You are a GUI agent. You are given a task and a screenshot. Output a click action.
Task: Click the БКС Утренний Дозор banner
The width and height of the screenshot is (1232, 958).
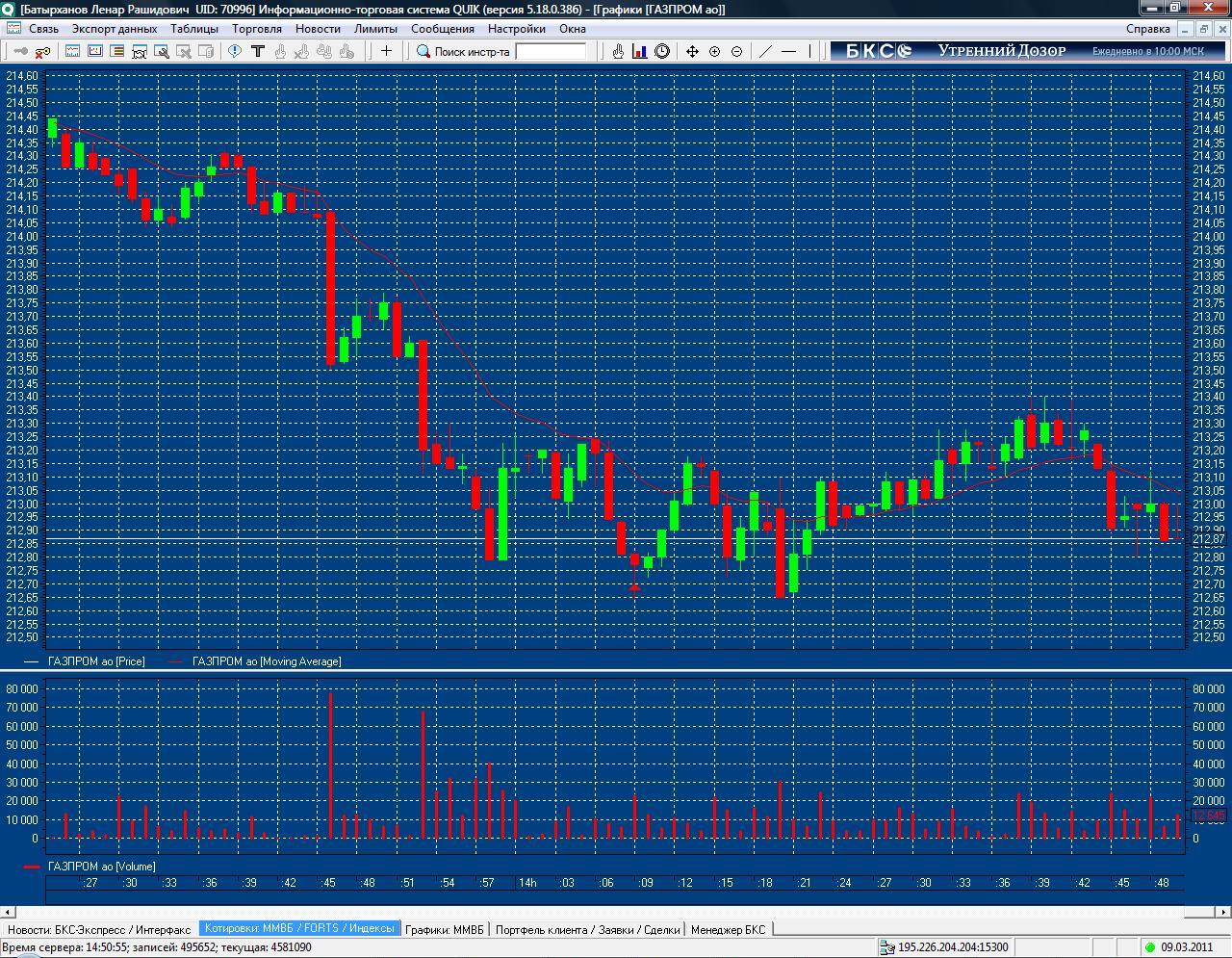1027,51
